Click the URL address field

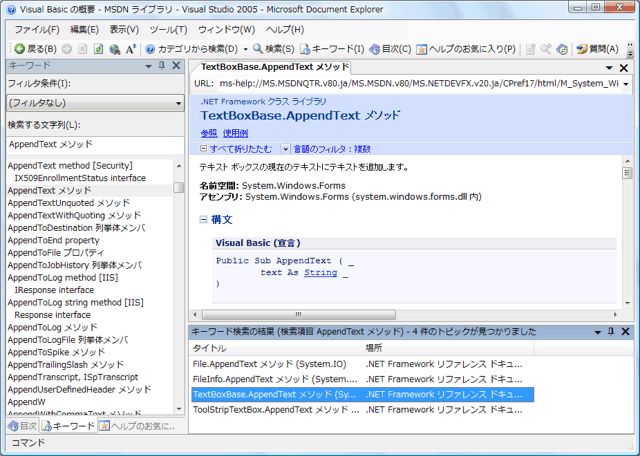click(x=419, y=84)
